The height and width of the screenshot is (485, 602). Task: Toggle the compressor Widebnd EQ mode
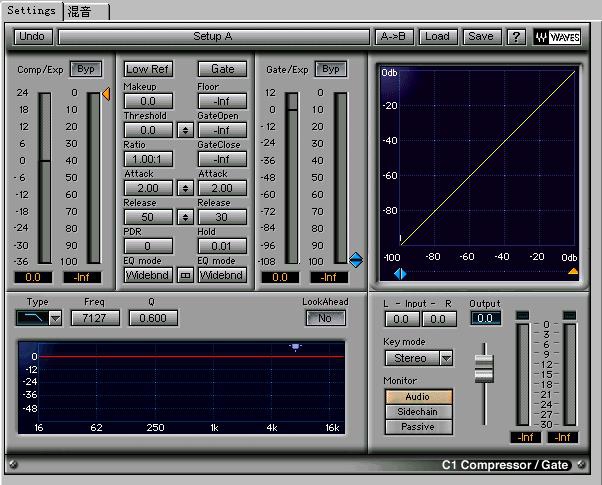point(148,275)
